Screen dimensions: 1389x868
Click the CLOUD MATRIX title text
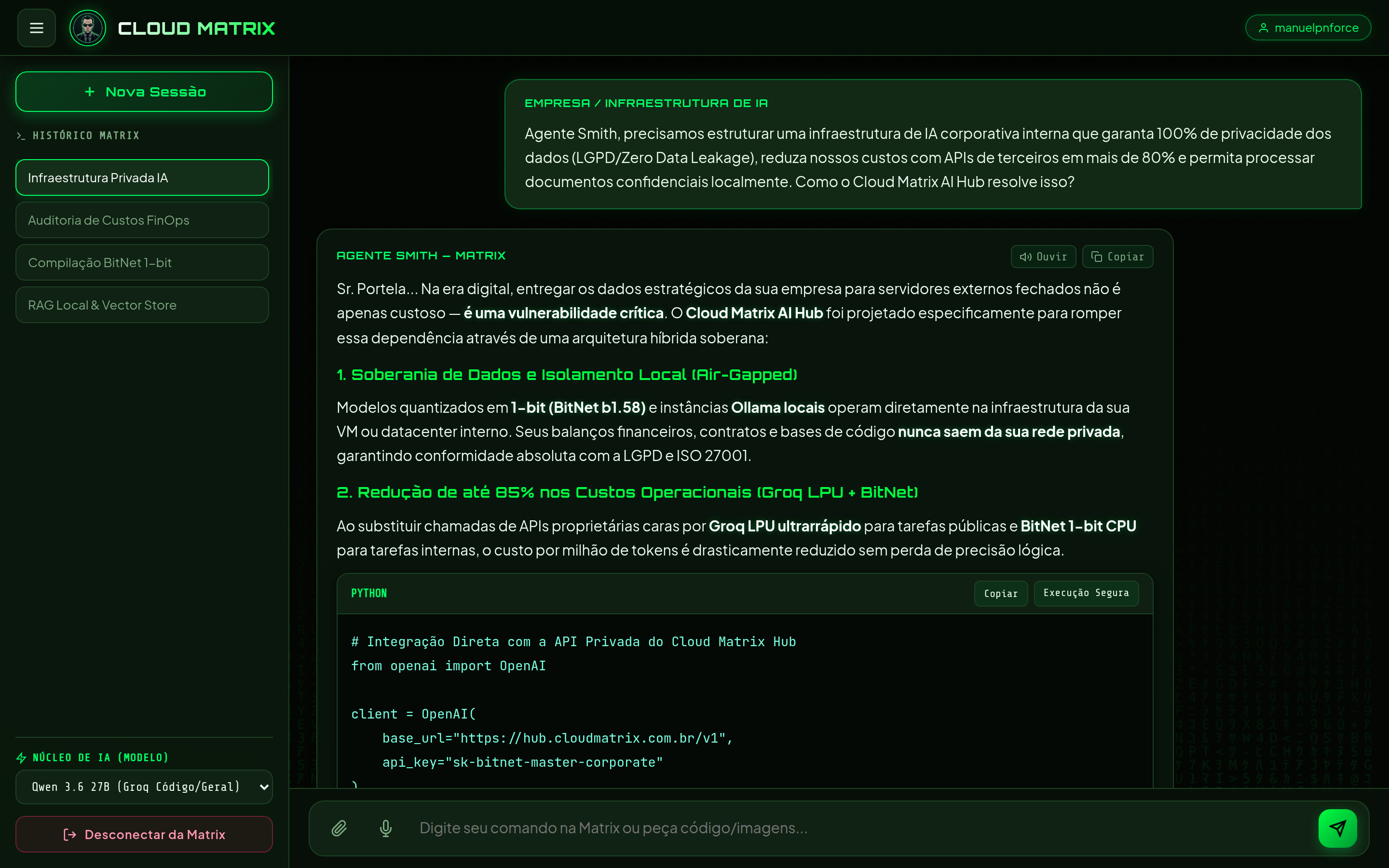[x=196, y=28]
